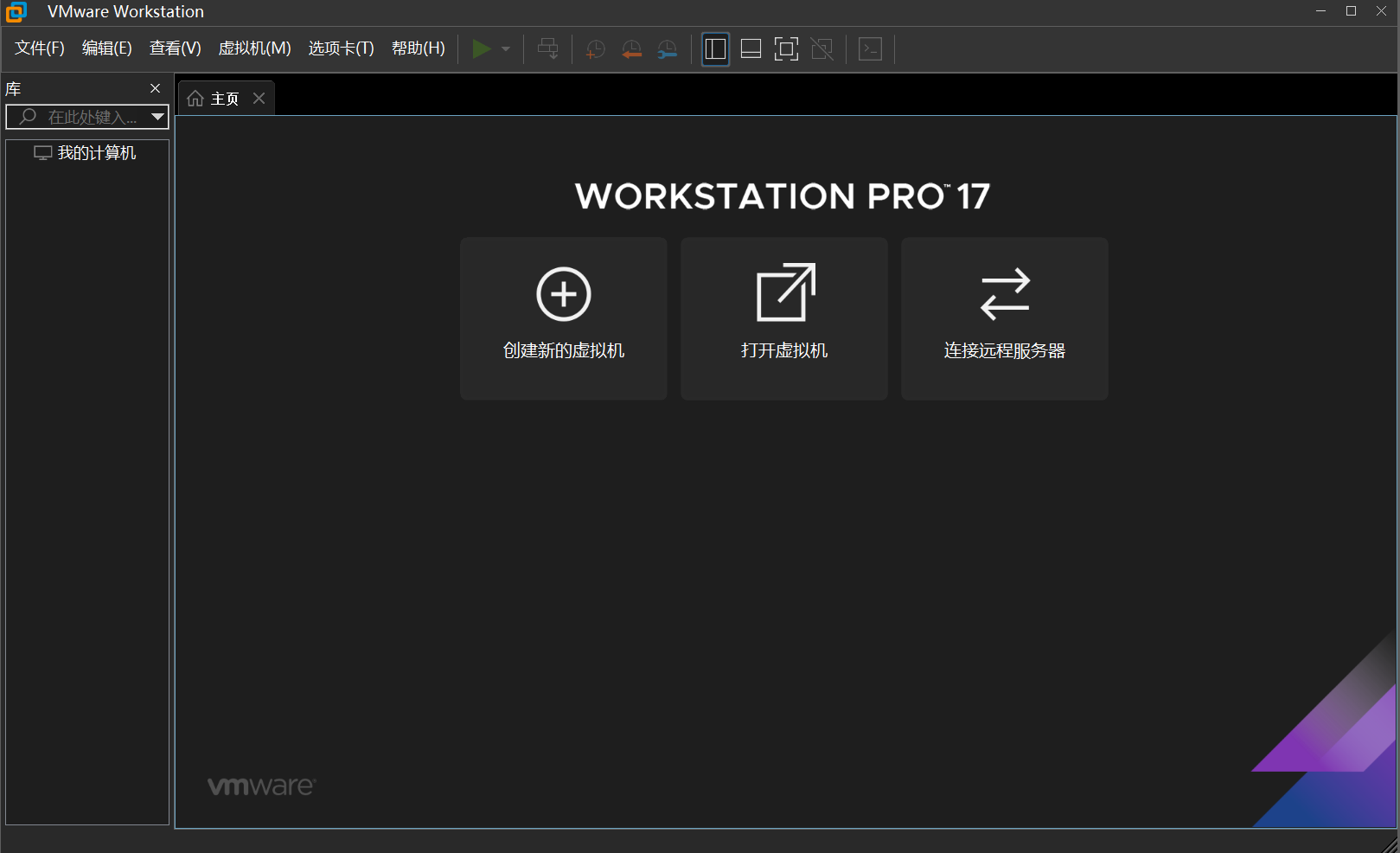Open the 编辑(E) menu
This screenshot has height=853, width=1400.
point(107,48)
